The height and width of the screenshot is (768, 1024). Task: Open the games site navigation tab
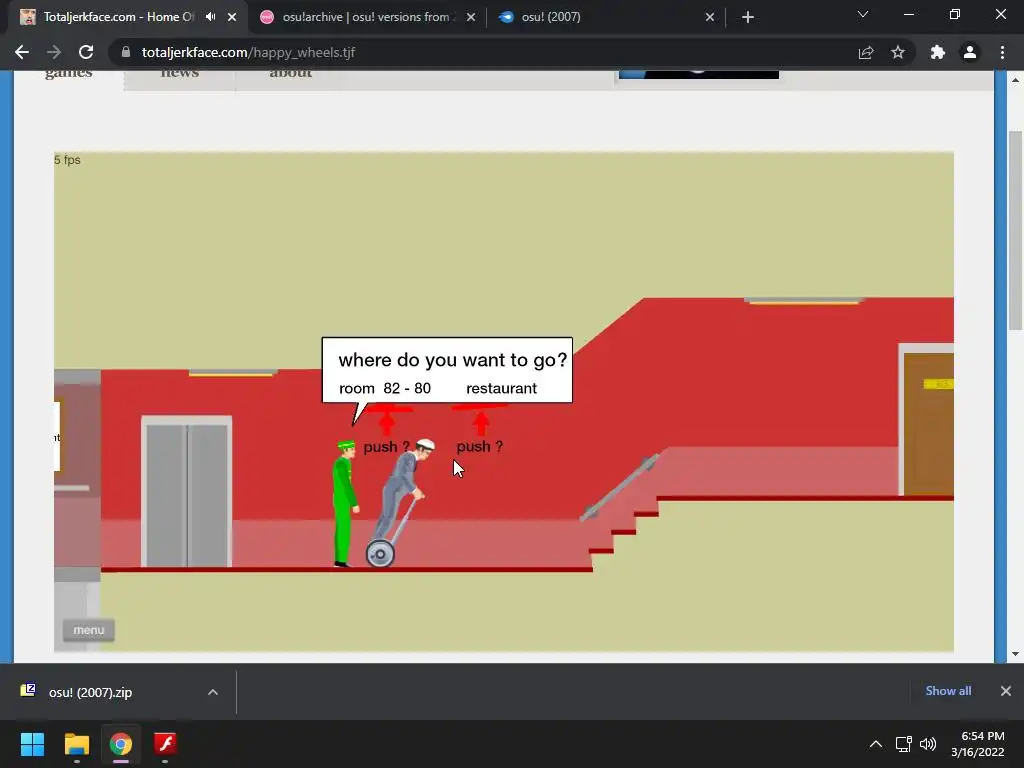pyautogui.click(x=69, y=73)
